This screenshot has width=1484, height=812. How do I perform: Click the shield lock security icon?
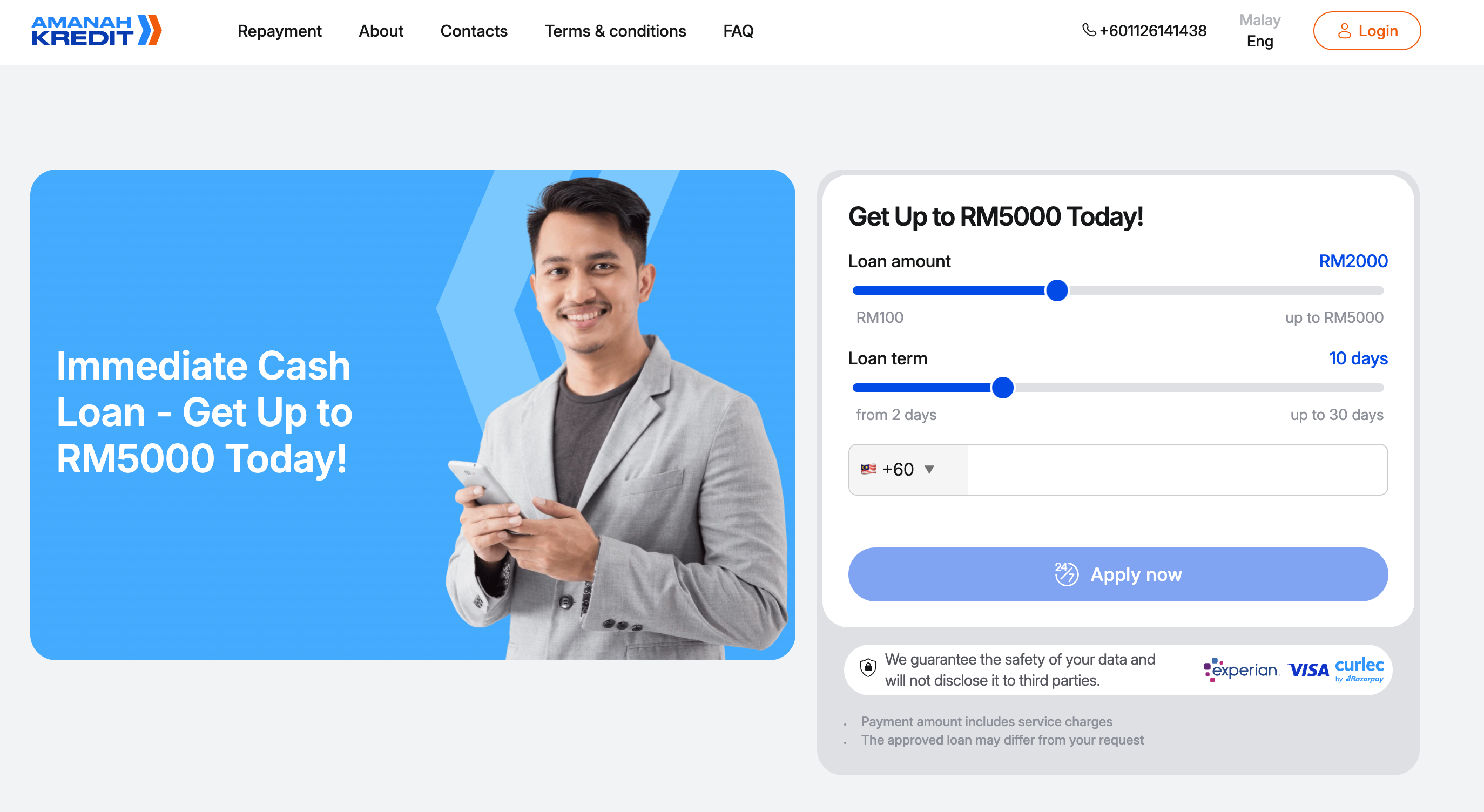tap(868, 668)
